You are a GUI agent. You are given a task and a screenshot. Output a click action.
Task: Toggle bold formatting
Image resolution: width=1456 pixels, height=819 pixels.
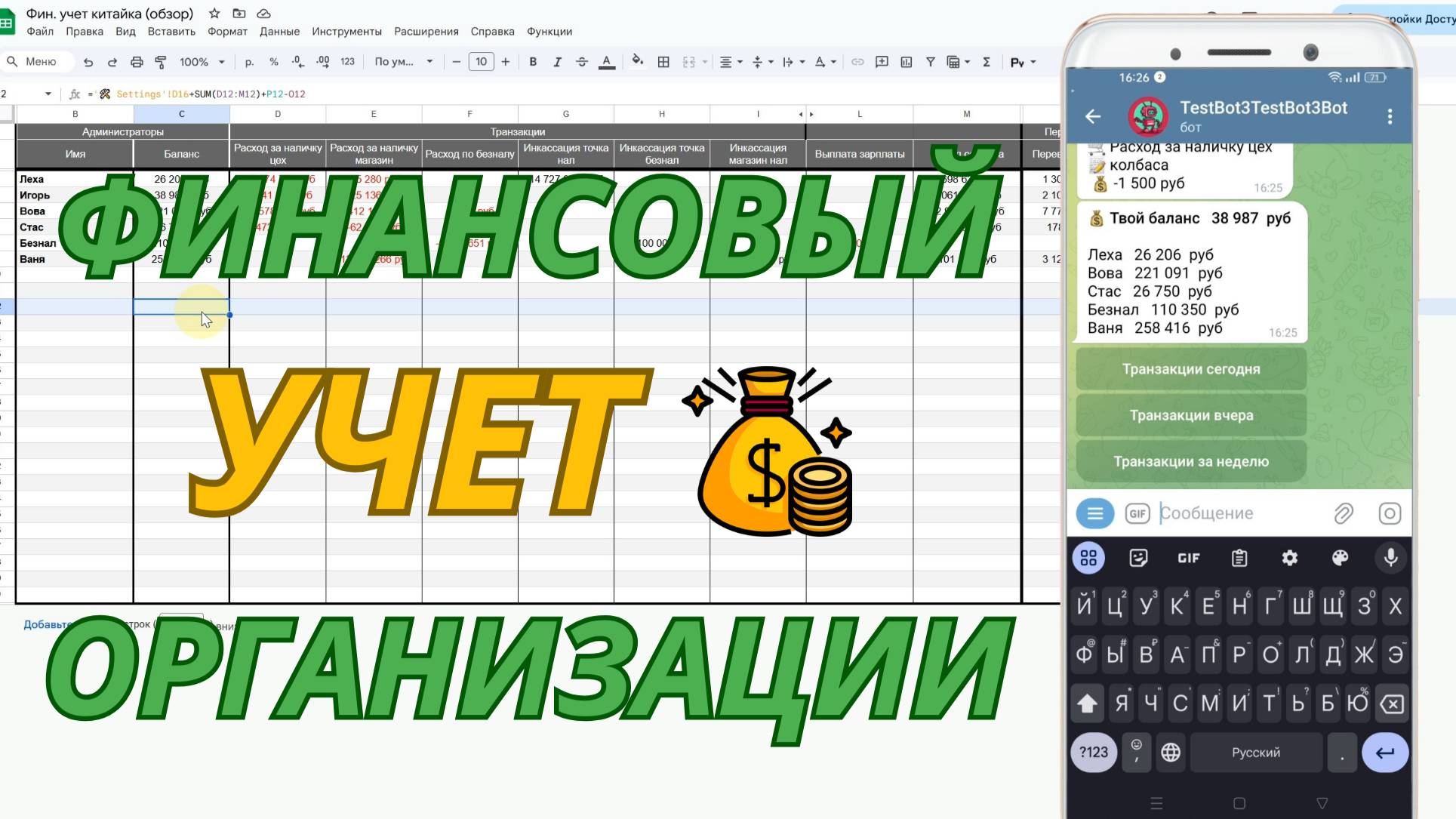click(533, 62)
